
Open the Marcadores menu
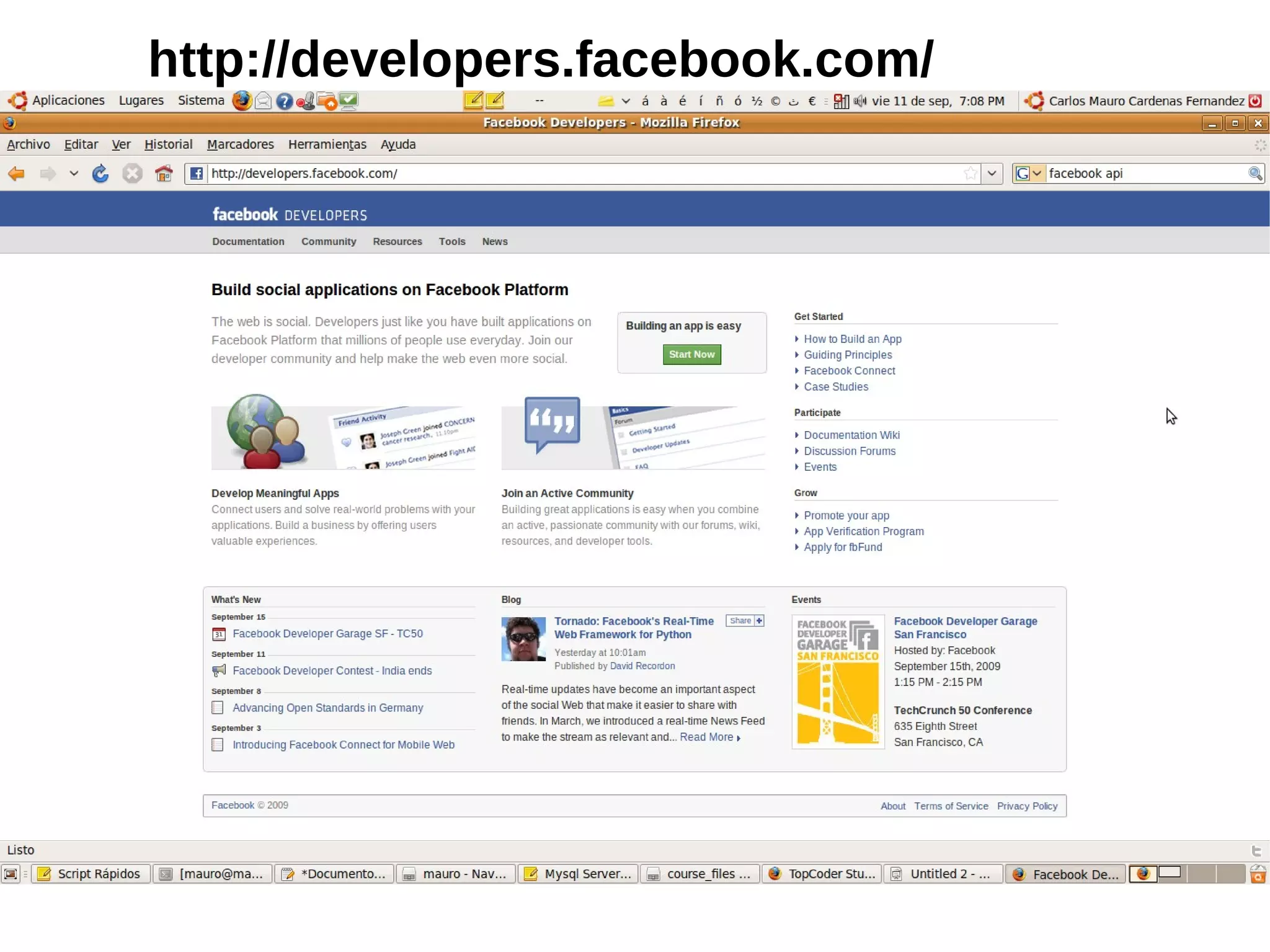pos(240,145)
